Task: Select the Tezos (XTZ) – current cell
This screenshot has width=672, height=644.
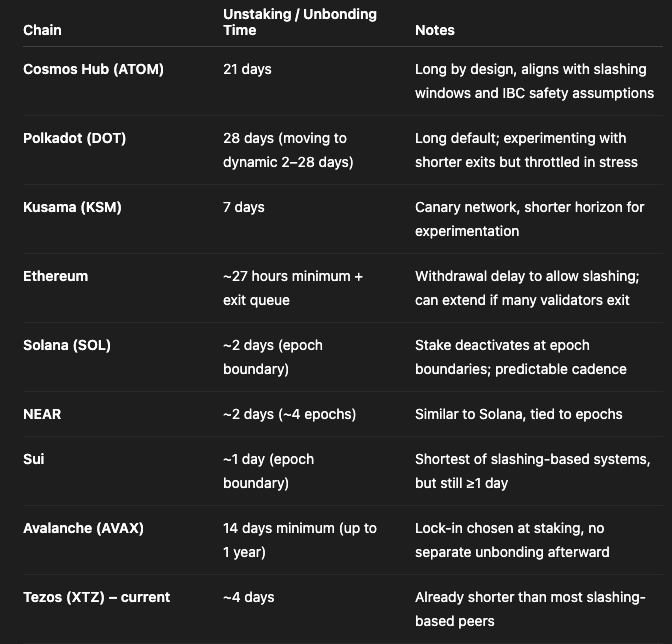Action: pyautogui.click(x=96, y=597)
